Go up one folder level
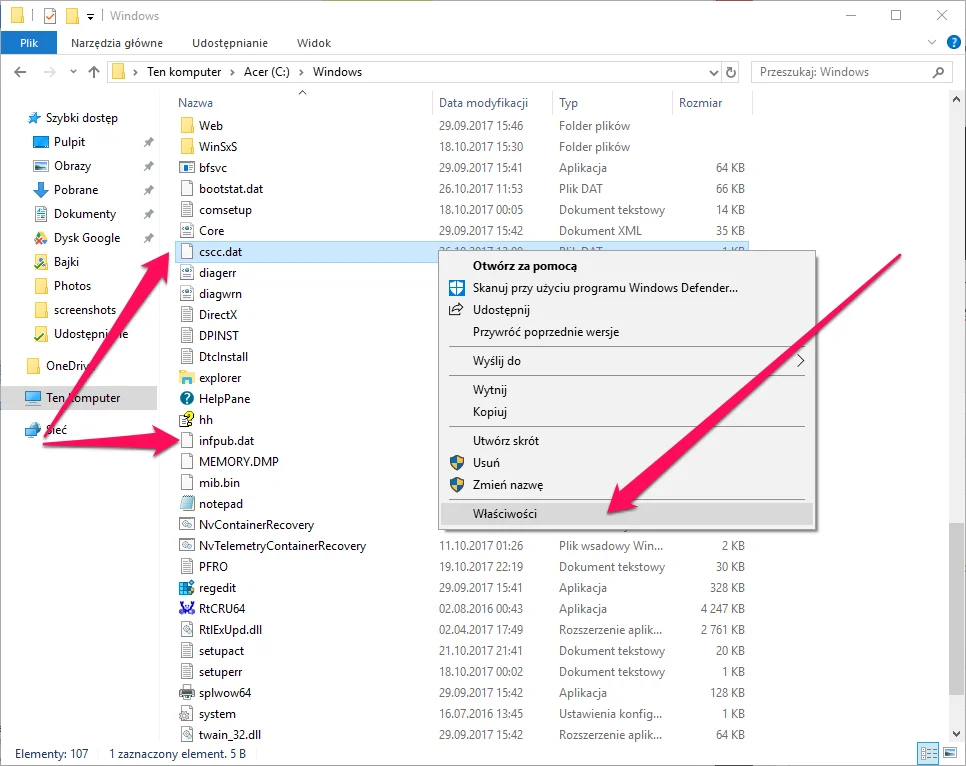The width and height of the screenshot is (966, 766). 94,72
